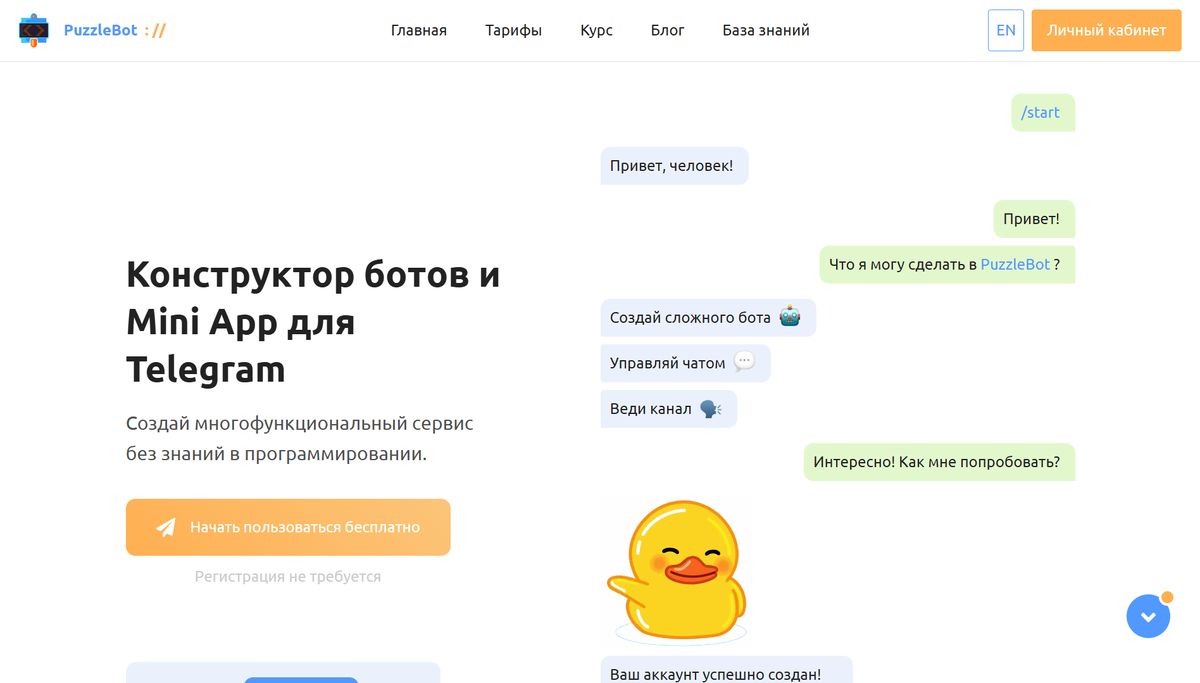Click the robot emoji in chat bubble
1200x683 pixels.
790,317
